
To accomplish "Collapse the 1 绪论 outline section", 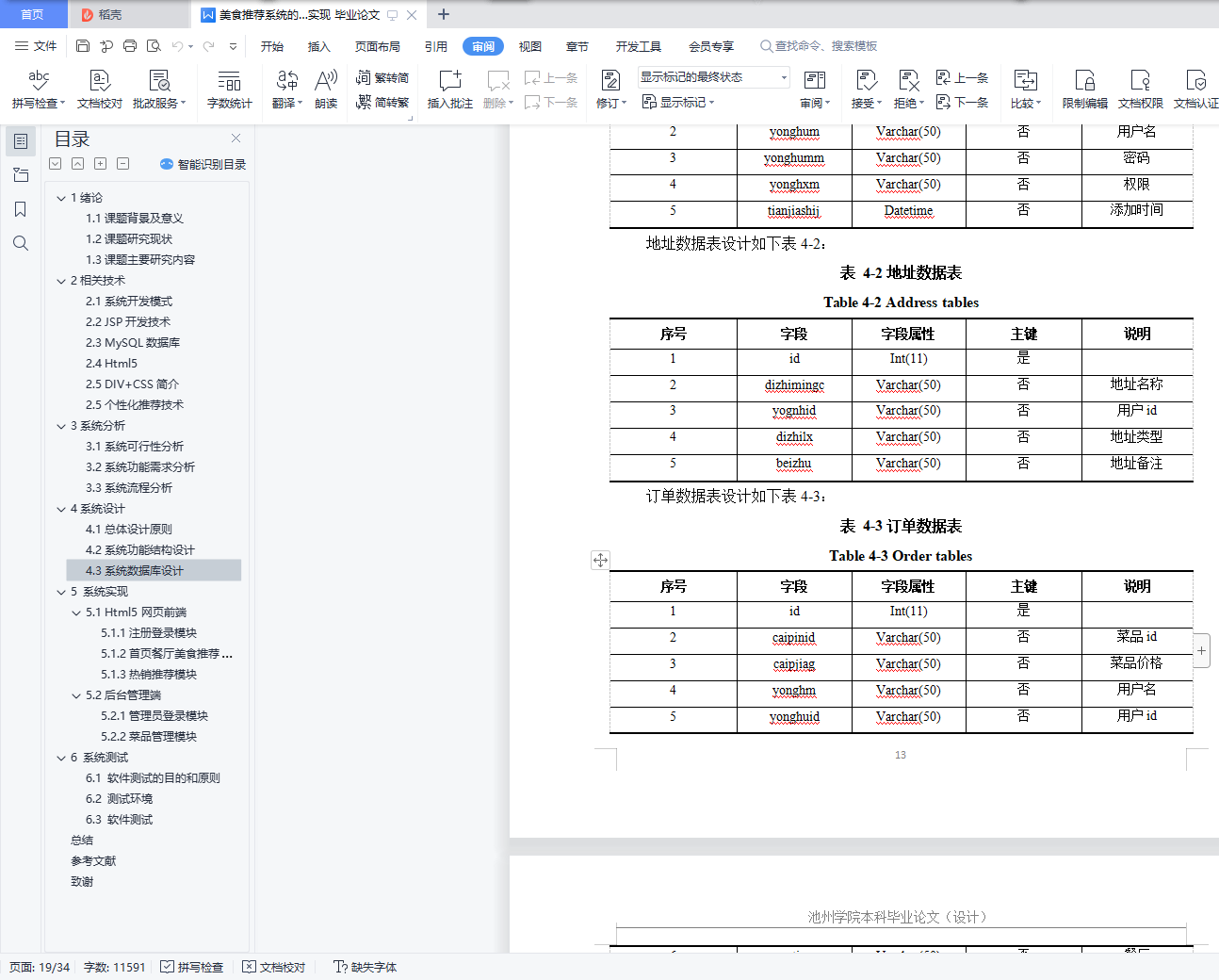I will tap(61, 198).
